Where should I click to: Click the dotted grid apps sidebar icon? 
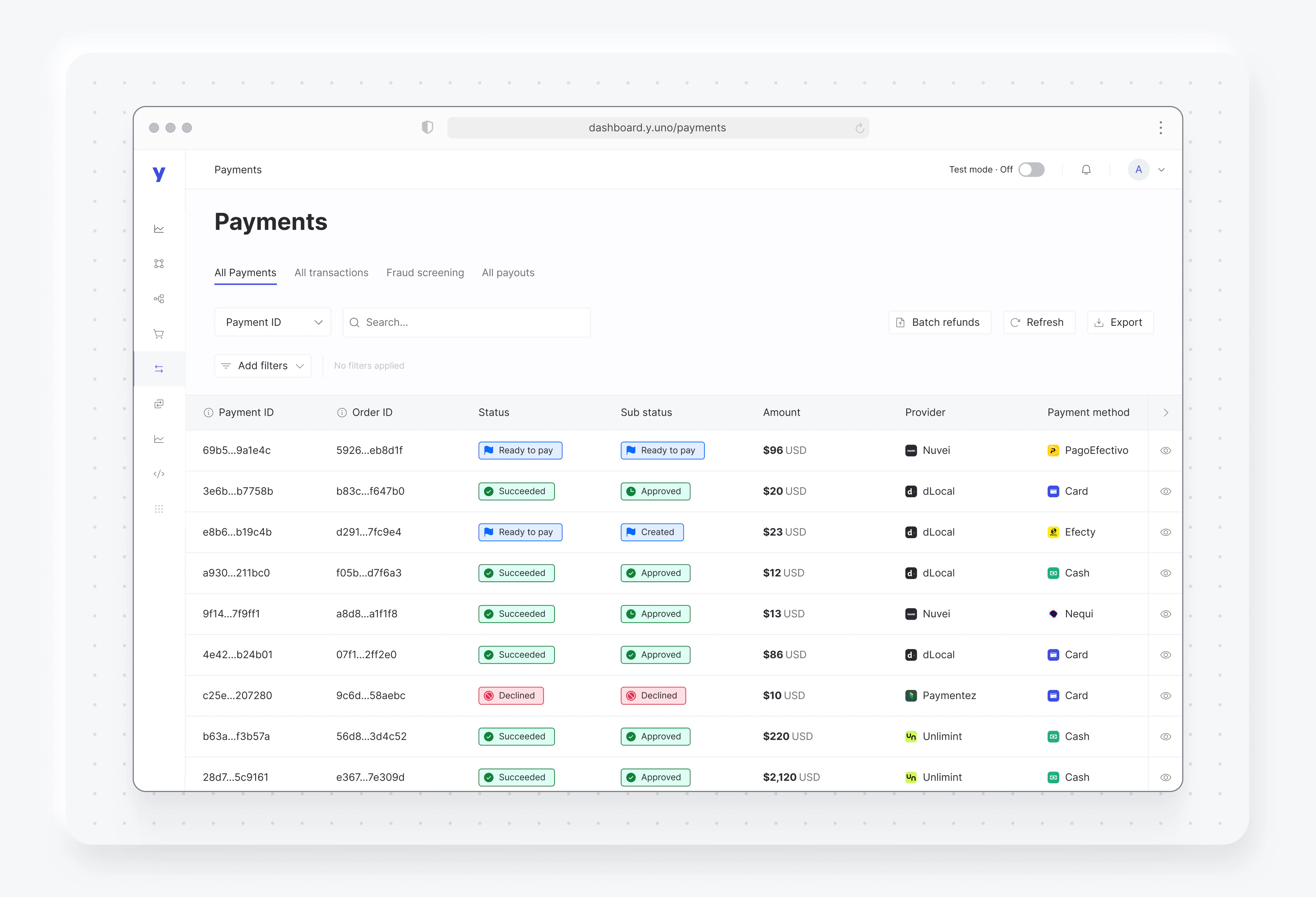pyautogui.click(x=159, y=509)
